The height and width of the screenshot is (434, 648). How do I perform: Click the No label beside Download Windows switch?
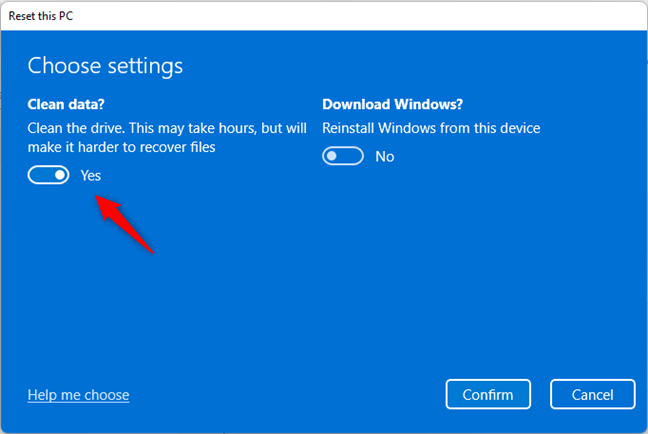(384, 156)
